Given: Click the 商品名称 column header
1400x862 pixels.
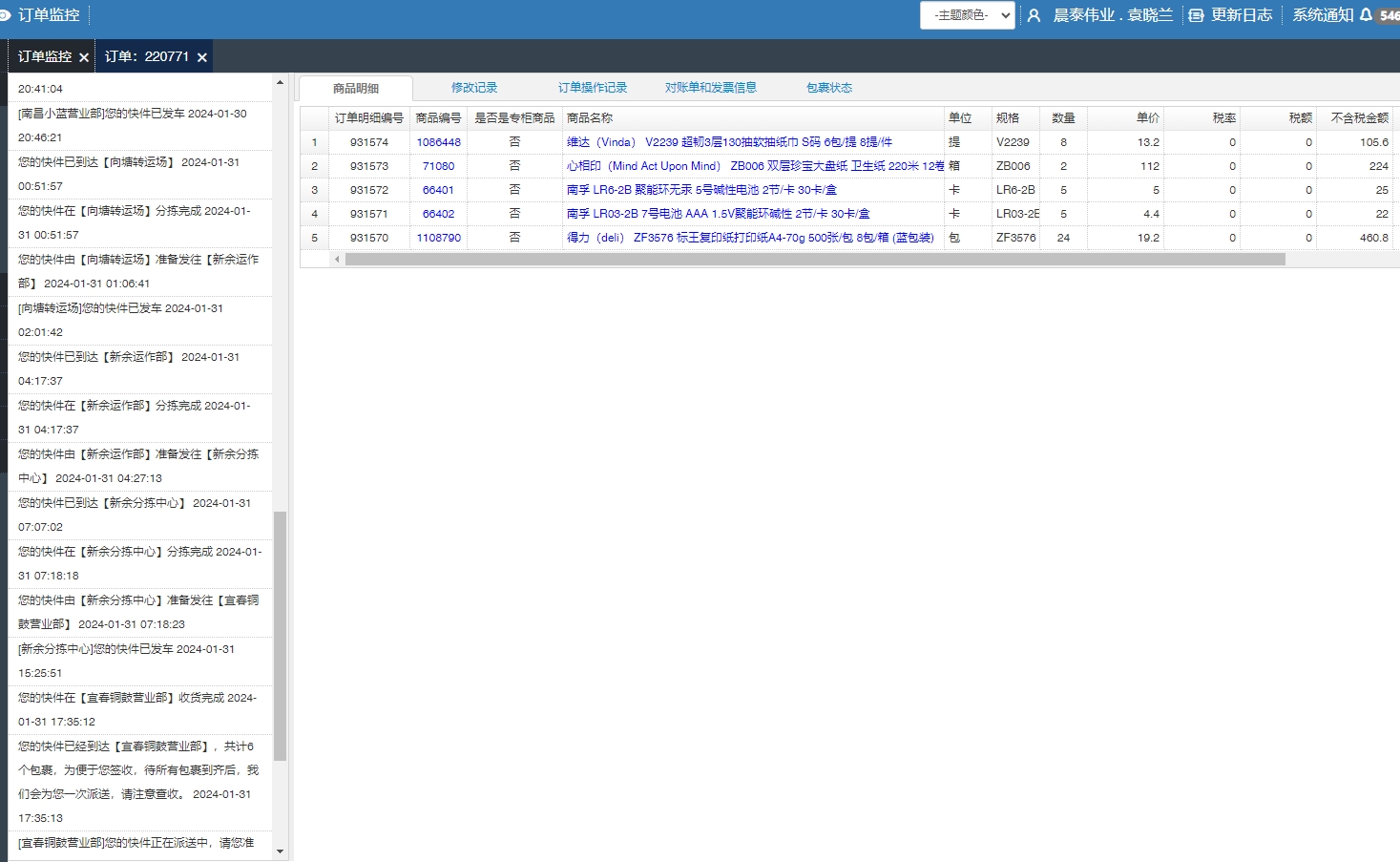Looking at the screenshot, I should [x=753, y=118].
